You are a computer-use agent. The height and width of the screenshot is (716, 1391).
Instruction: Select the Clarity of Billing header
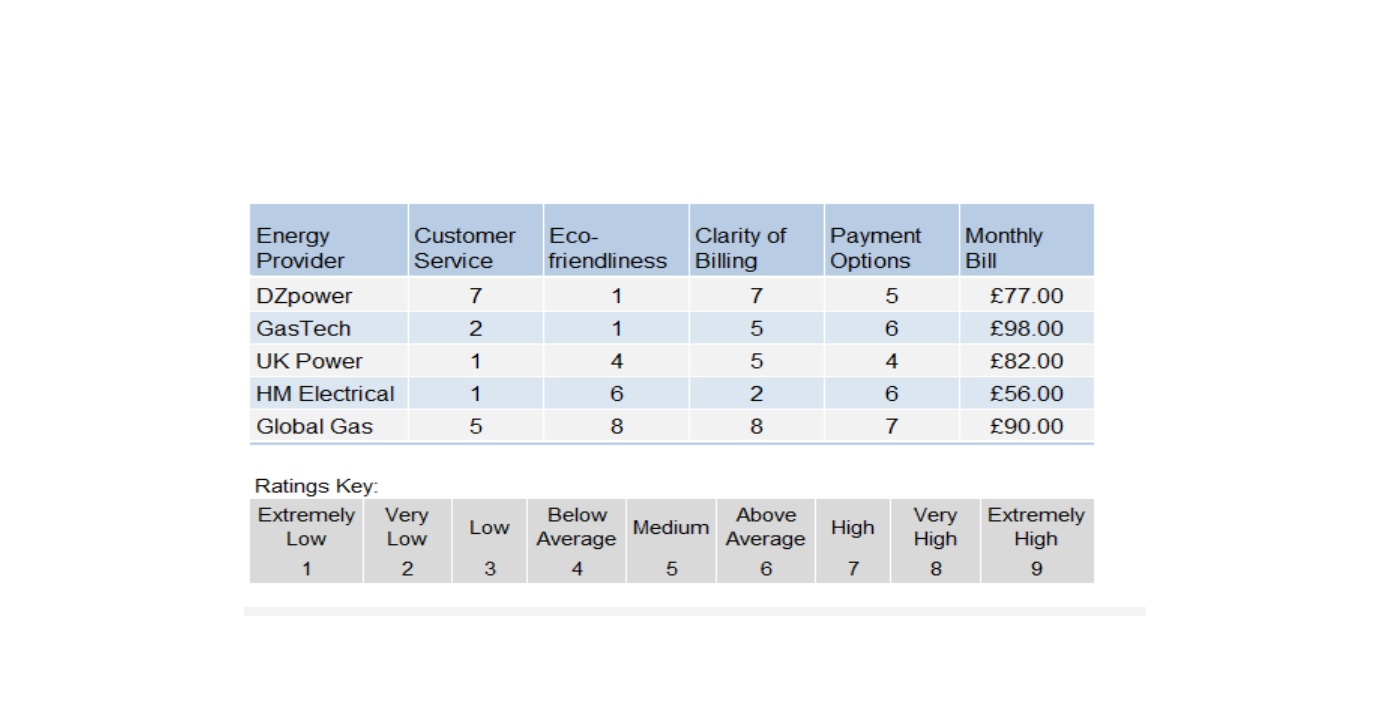[x=756, y=240]
